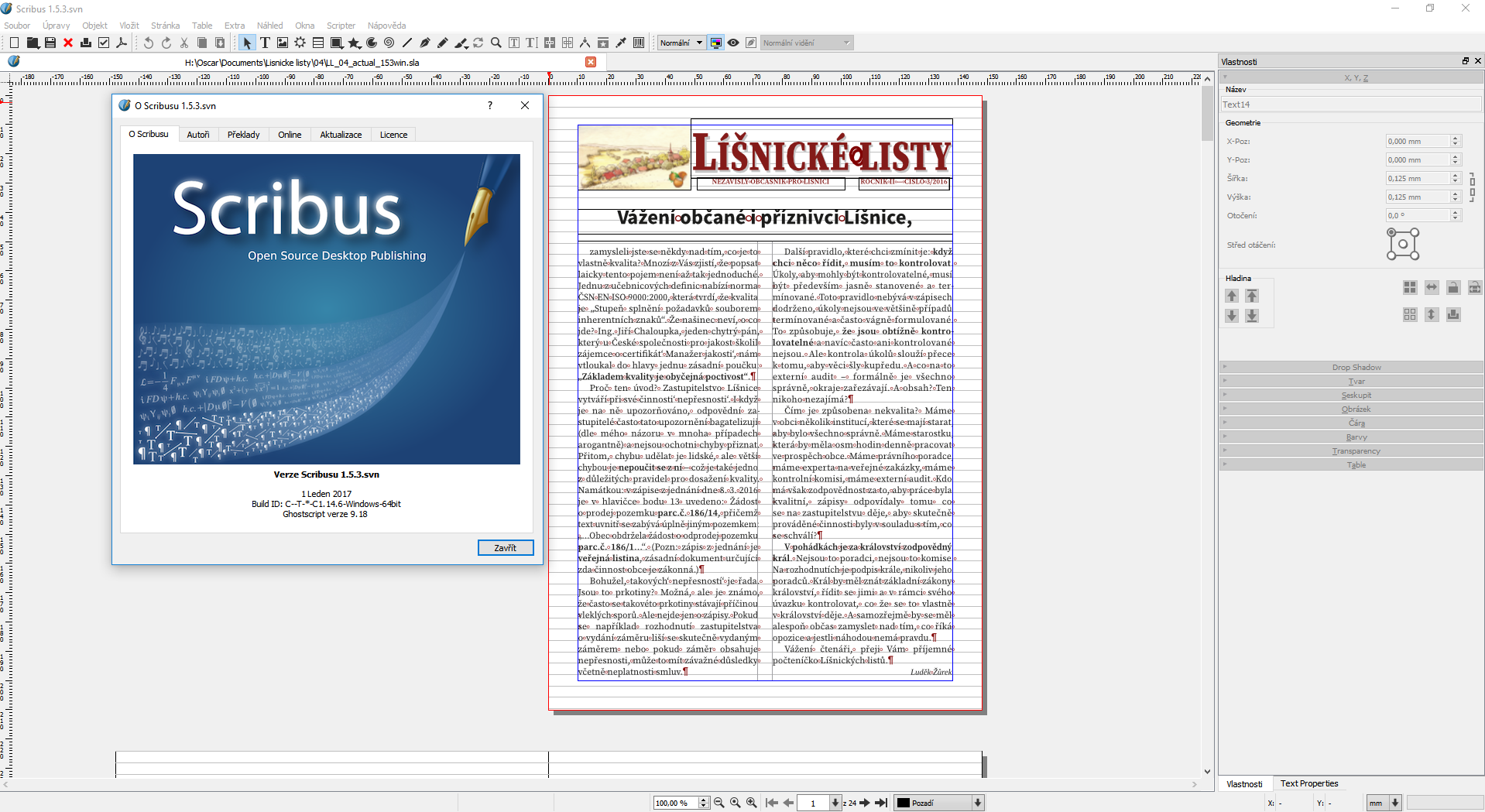Image resolution: width=1485 pixels, height=812 pixels.
Task: Select the Text Frame tool
Action: (265, 43)
